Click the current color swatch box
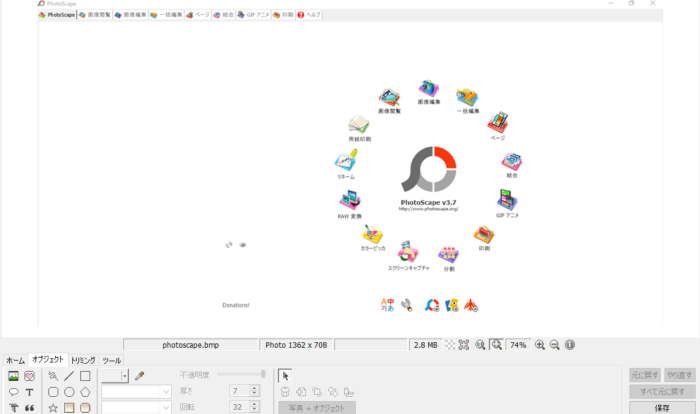700x414 pixels. click(x=112, y=376)
